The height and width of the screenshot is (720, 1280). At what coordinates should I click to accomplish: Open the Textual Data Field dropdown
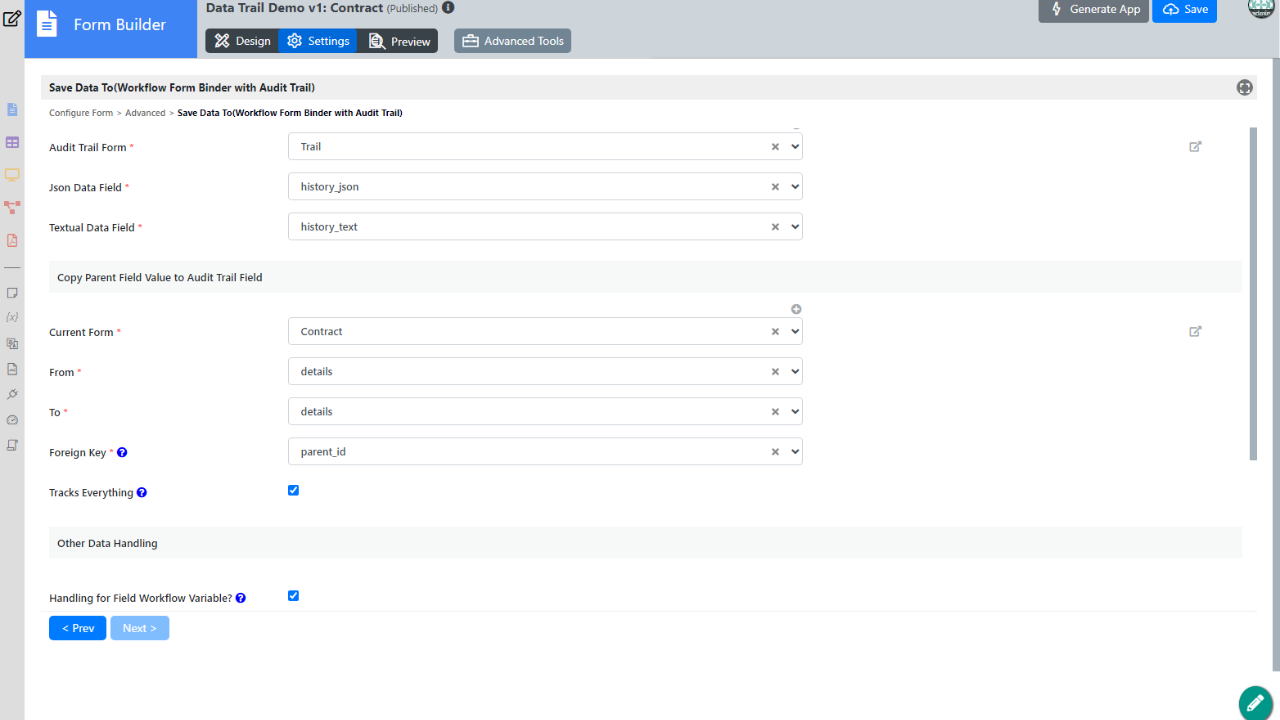[795, 227]
